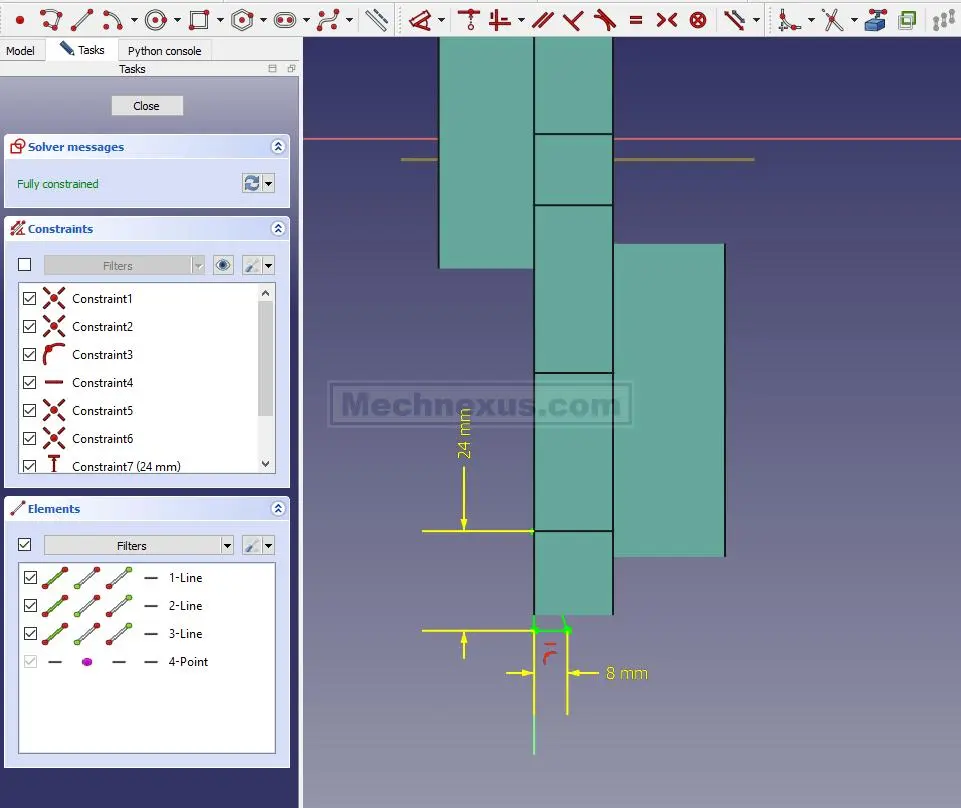Viewport: 961px width, 808px height.
Task: Select Constraint7 (24 mm) in list
Action: pos(126,466)
